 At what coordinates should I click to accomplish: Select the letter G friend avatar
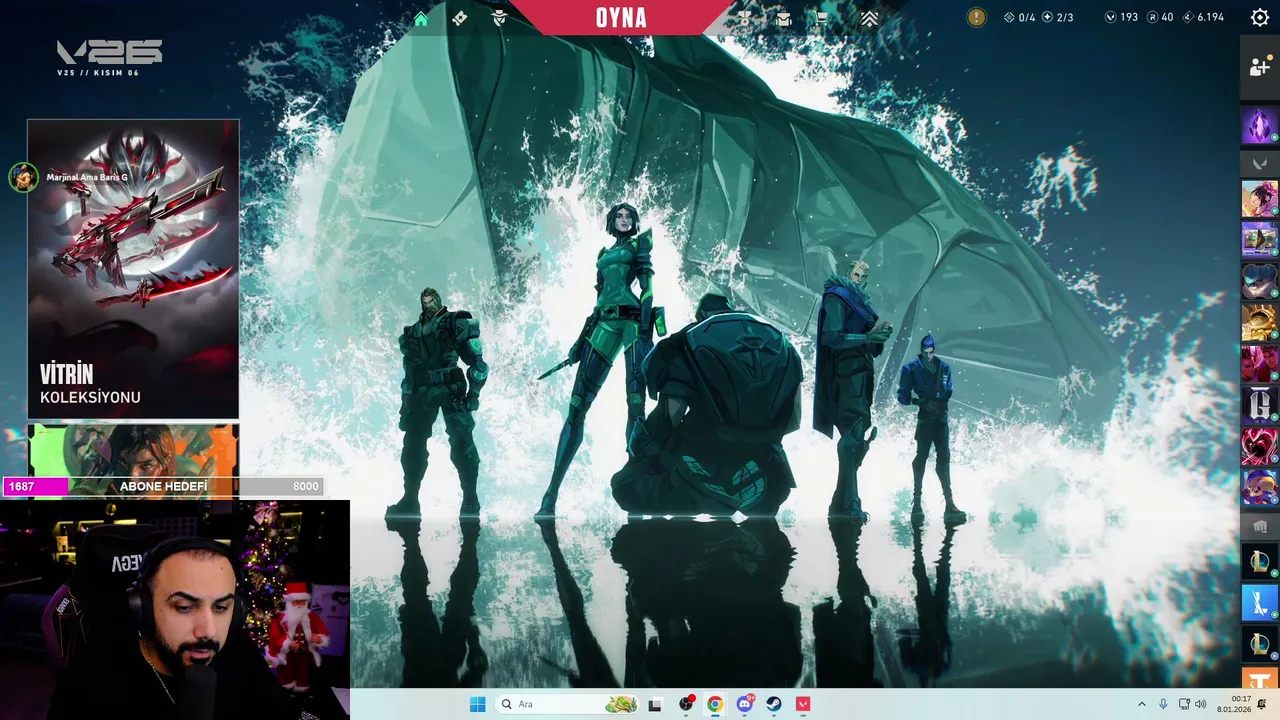(1259, 405)
